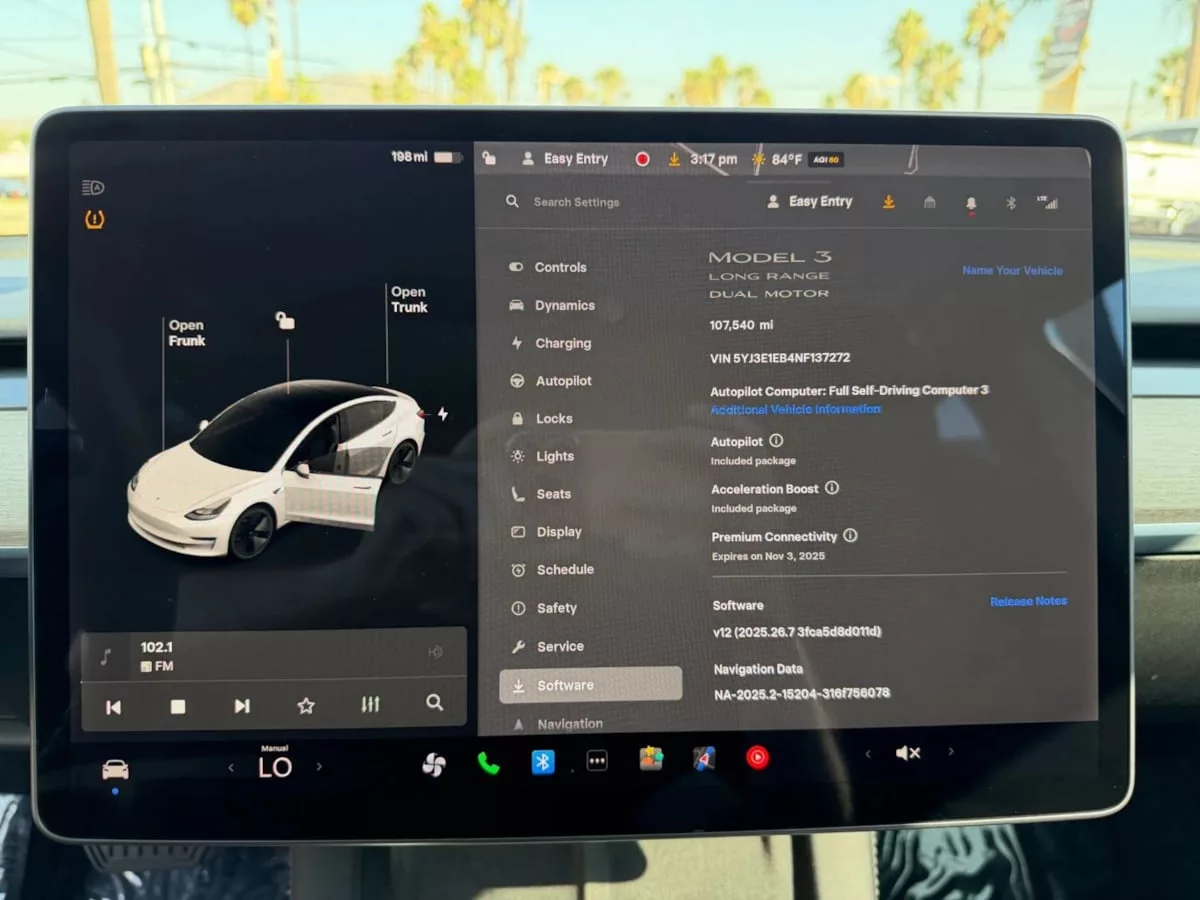Viewport: 1200px width, 900px height.
Task: Toggle the car lock icon above vehicle
Action: click(x=286, y=321)
